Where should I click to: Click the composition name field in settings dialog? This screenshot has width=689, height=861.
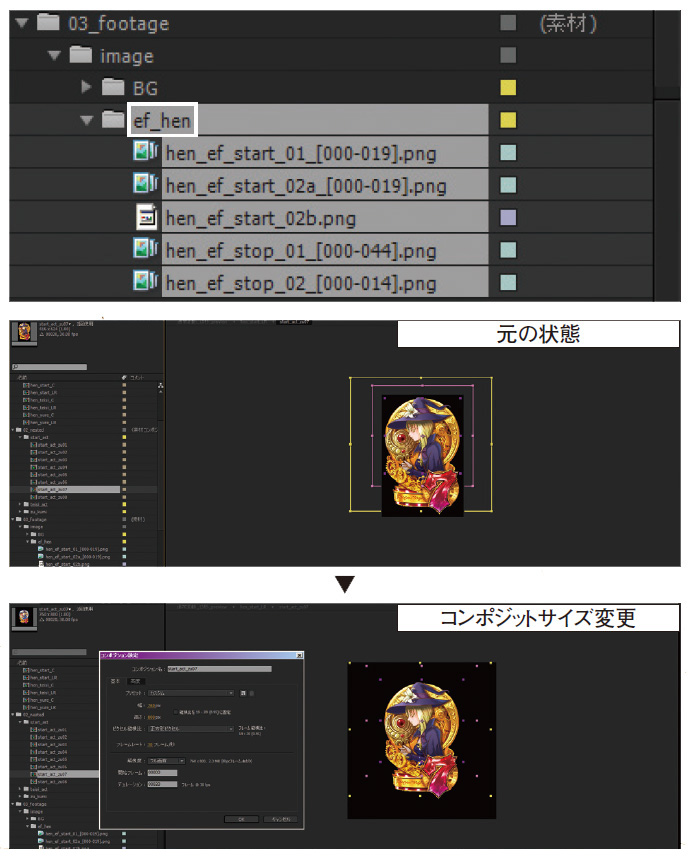click(x=219, y=669)
